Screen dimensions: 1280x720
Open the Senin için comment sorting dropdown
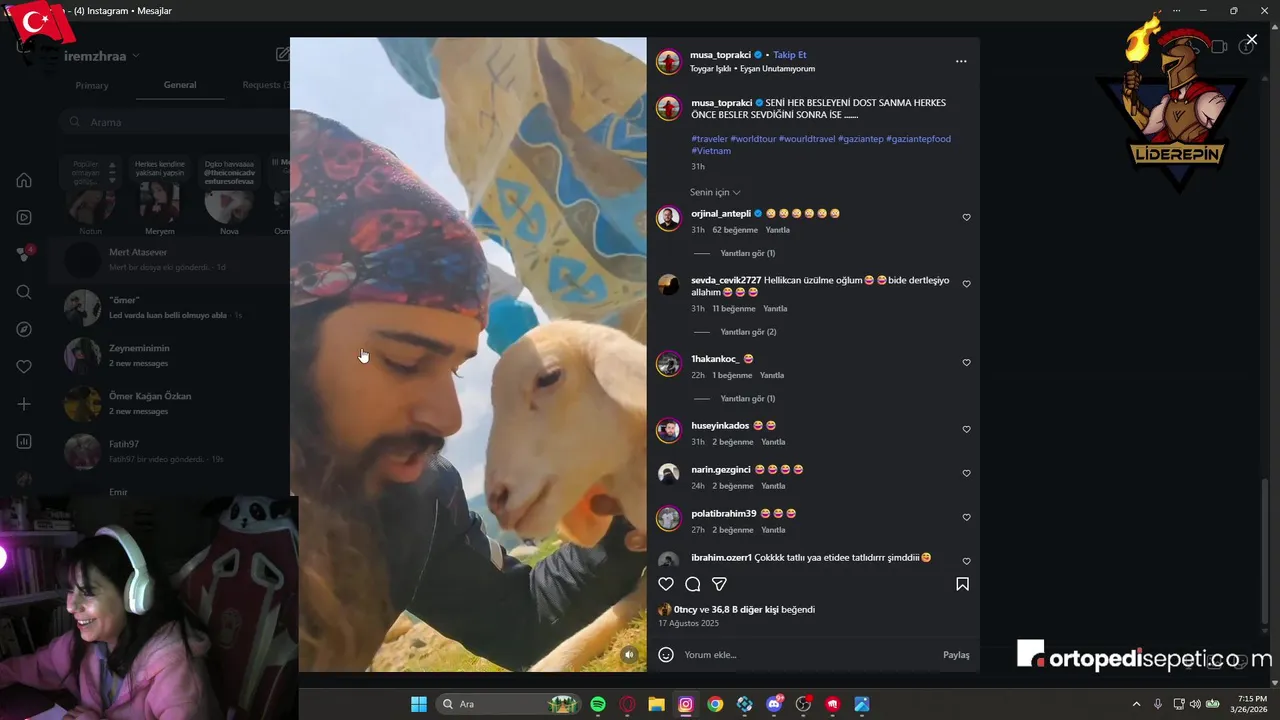point(715,192)
